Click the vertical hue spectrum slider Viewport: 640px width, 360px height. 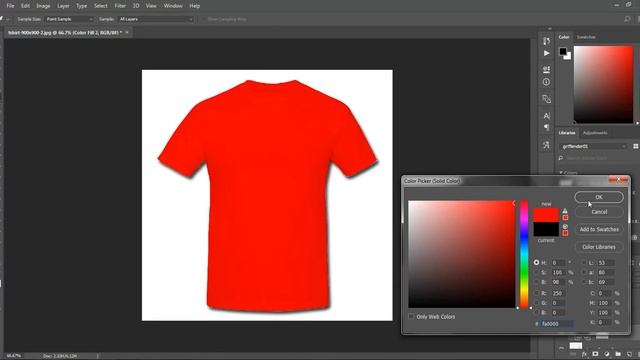pos(524,254)
